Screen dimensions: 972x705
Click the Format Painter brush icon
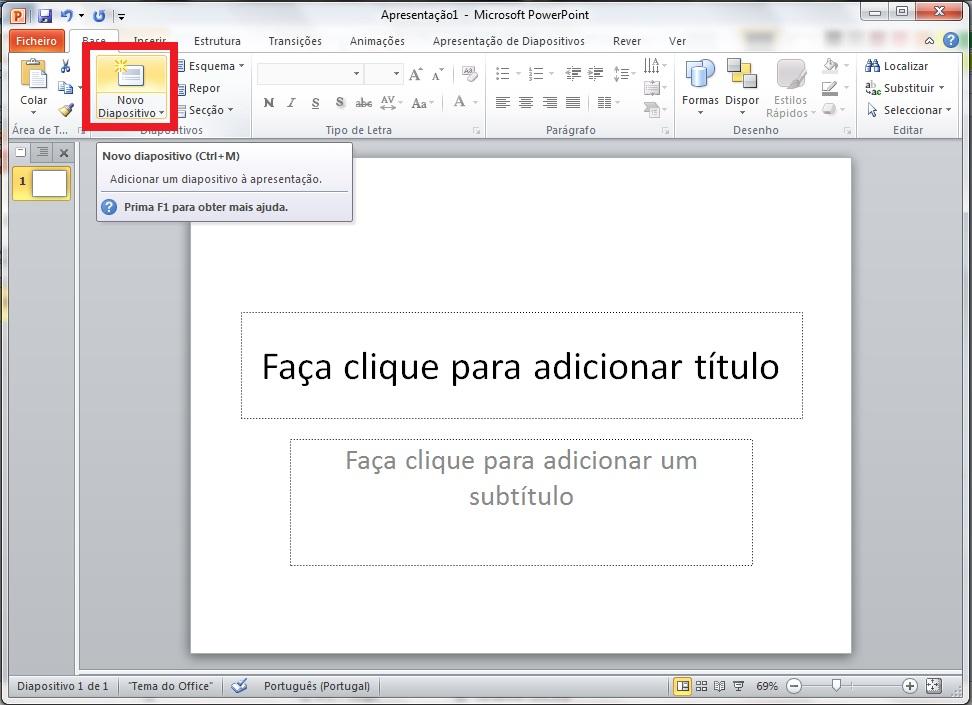coord(66,110)
